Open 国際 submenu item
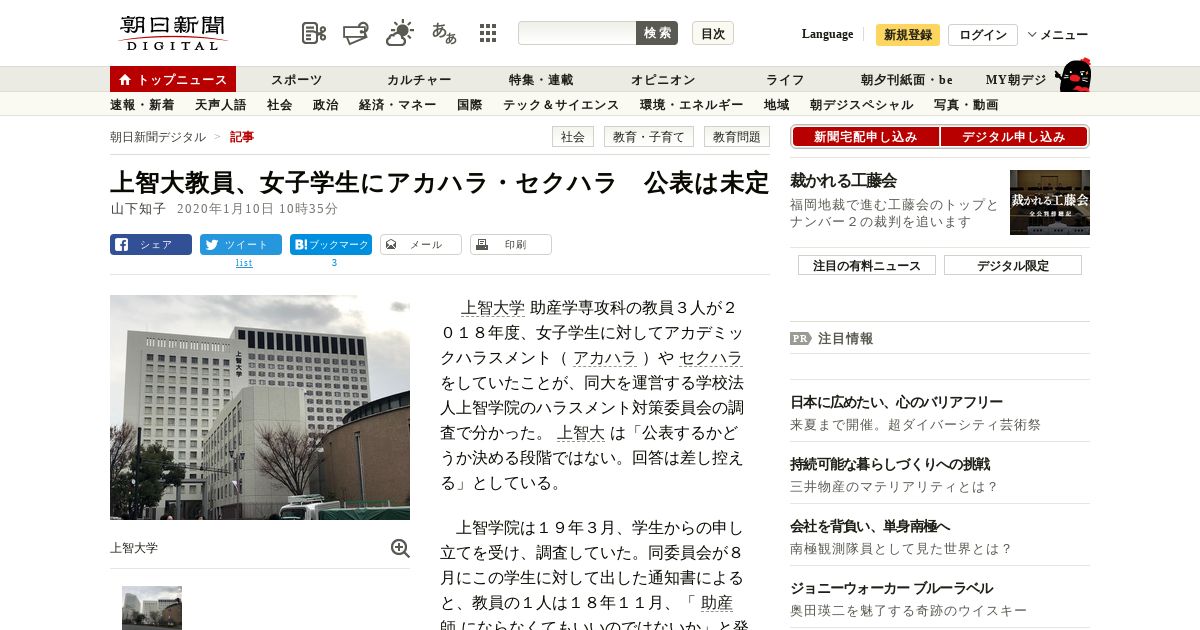 coord(469,105)
